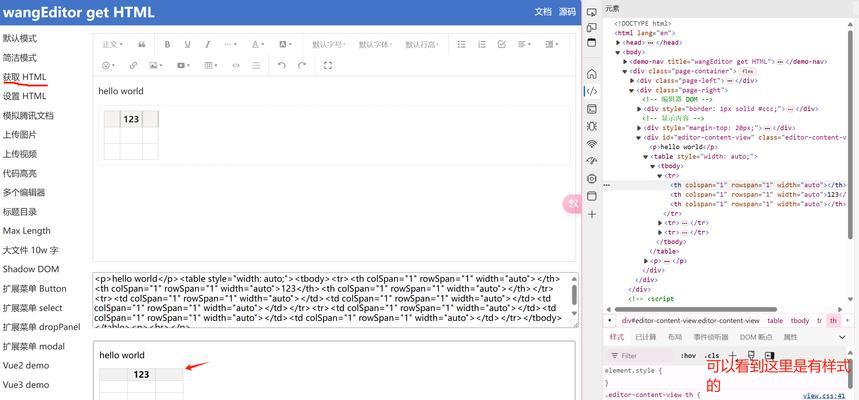Click the styles Filter input field
The width and height of the screenshot is (859, 400).
click(644, 356)
